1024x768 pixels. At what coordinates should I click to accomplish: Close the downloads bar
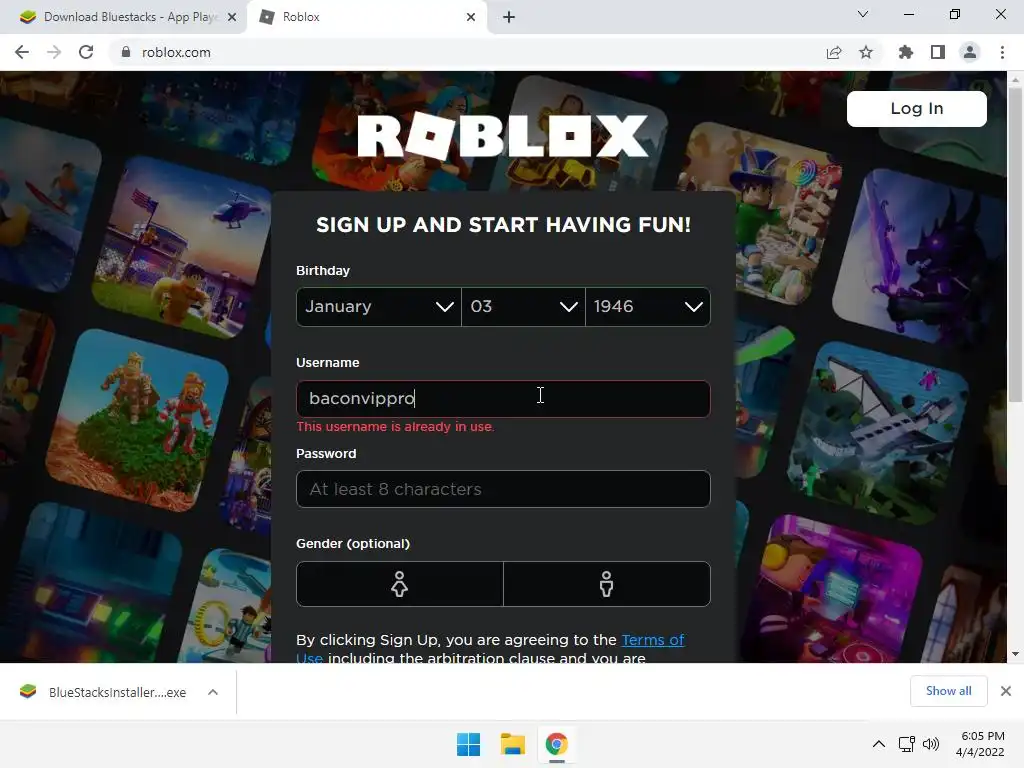(1006, 691)
